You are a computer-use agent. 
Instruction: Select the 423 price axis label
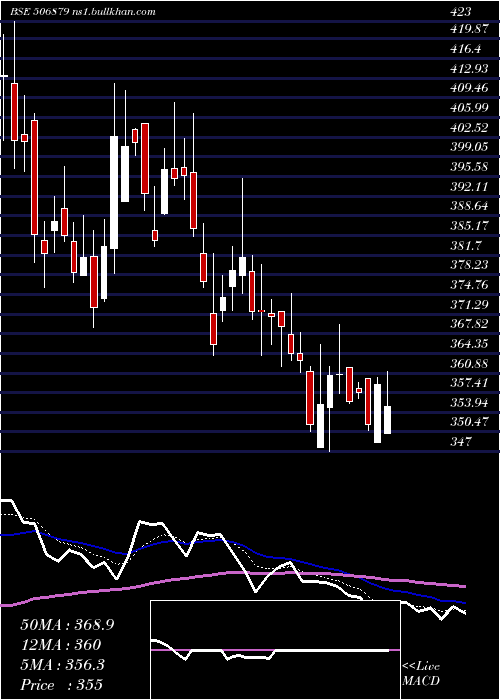click(x=460, y=12)
